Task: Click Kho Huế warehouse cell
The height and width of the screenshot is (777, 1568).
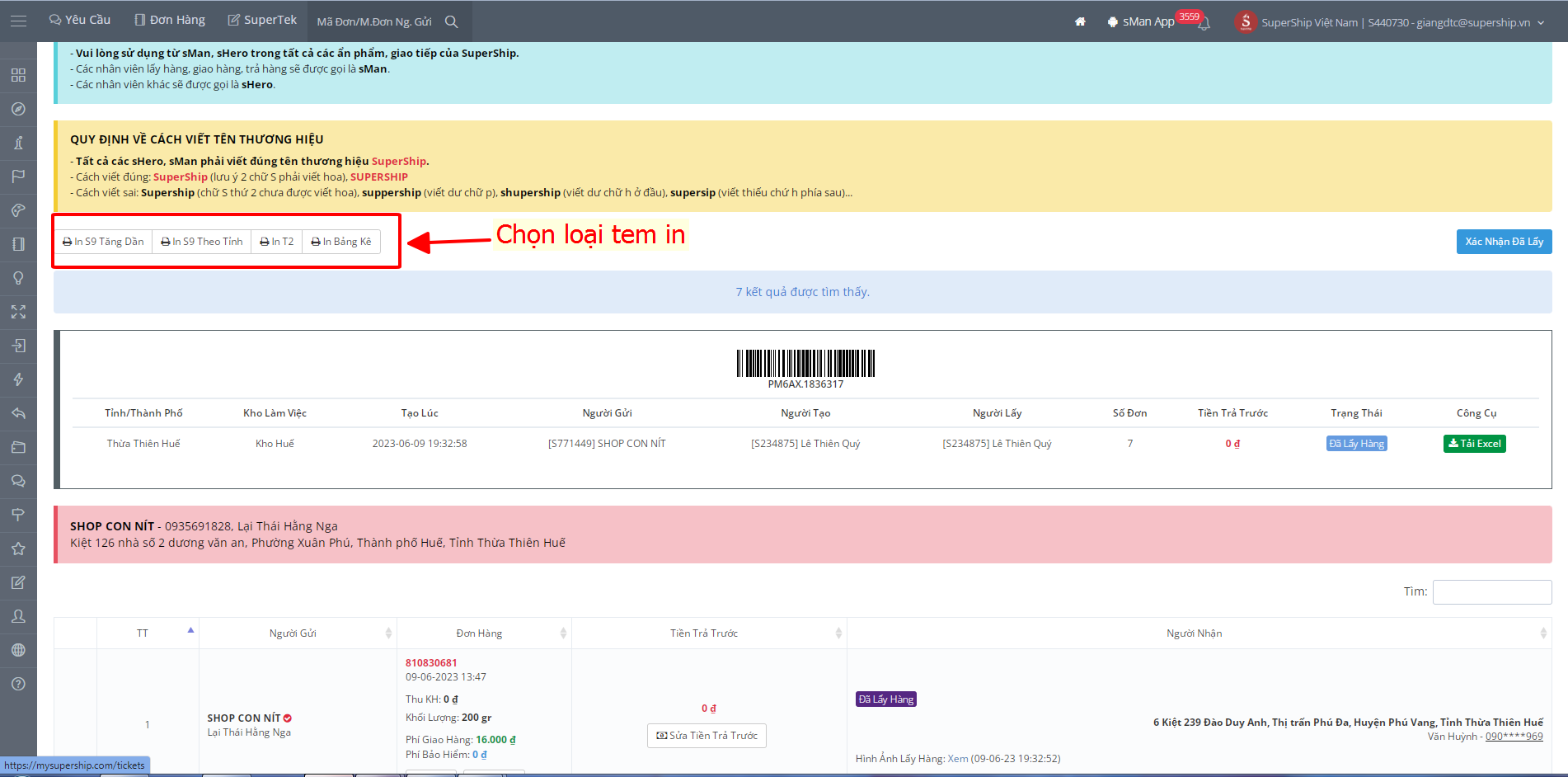Action: (275, 444)
